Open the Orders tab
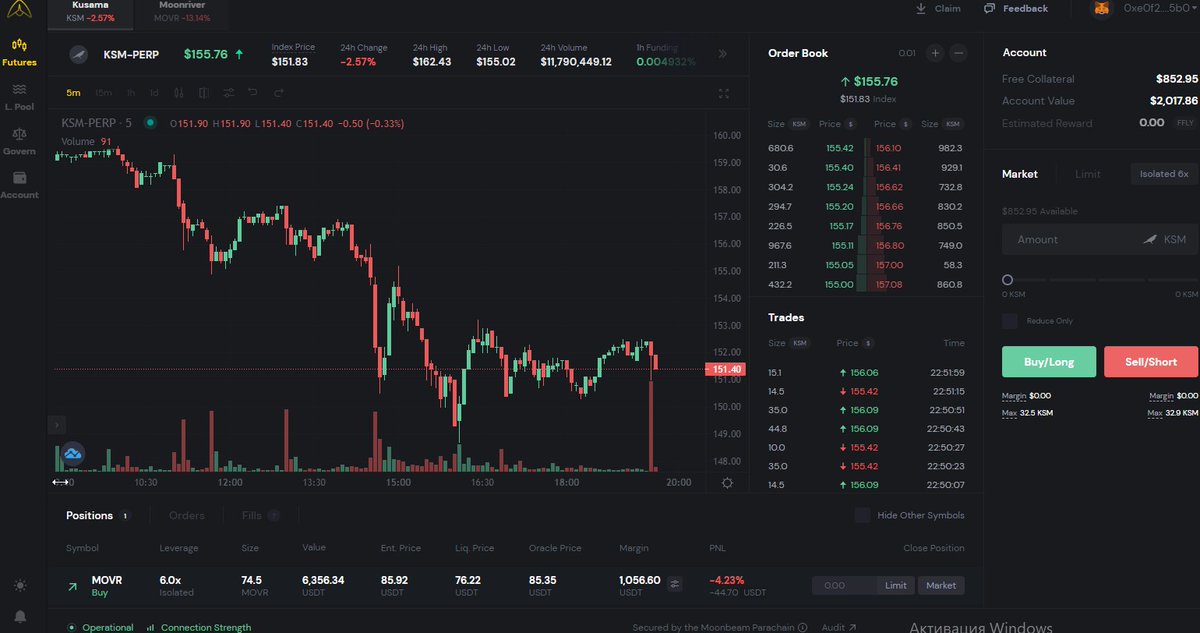This screenshot has height=633, width=1200. 187,515
